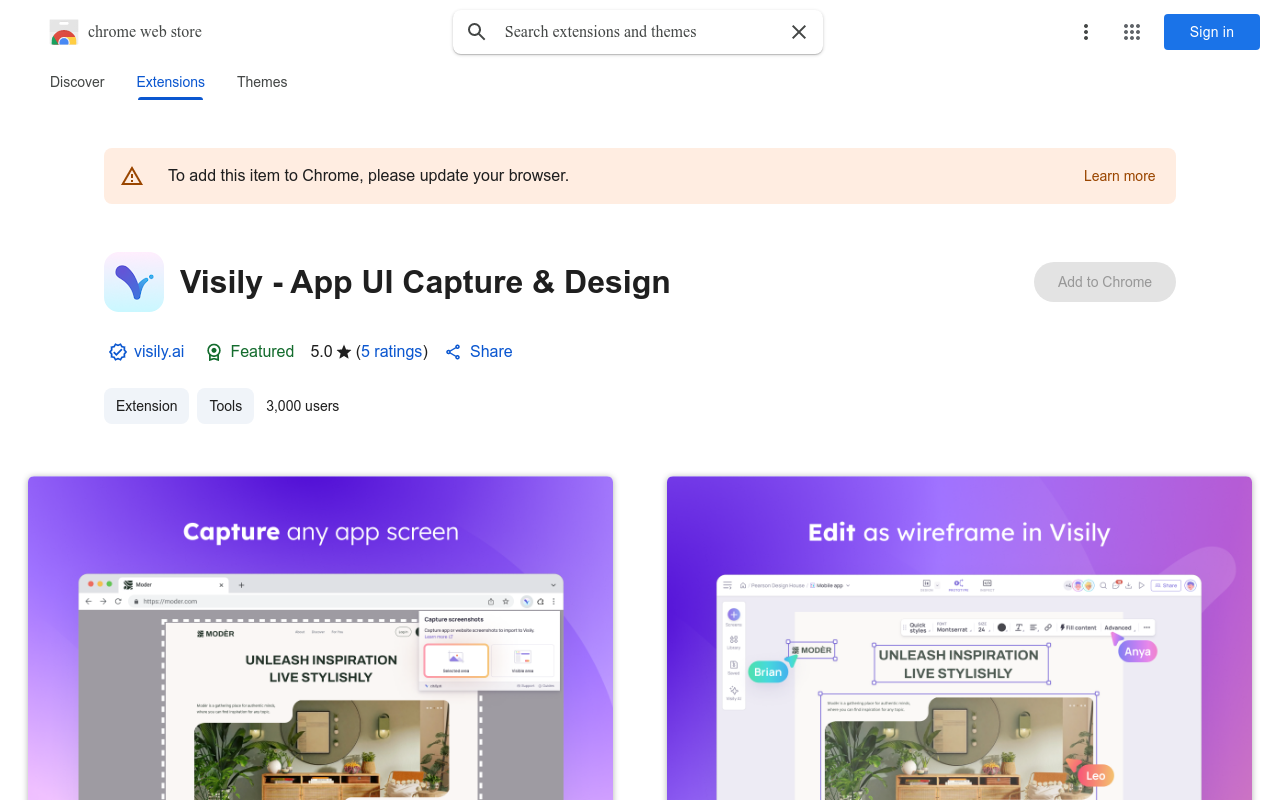
Task: Click the Visily extension logo icon
Action: coord(134,282)
